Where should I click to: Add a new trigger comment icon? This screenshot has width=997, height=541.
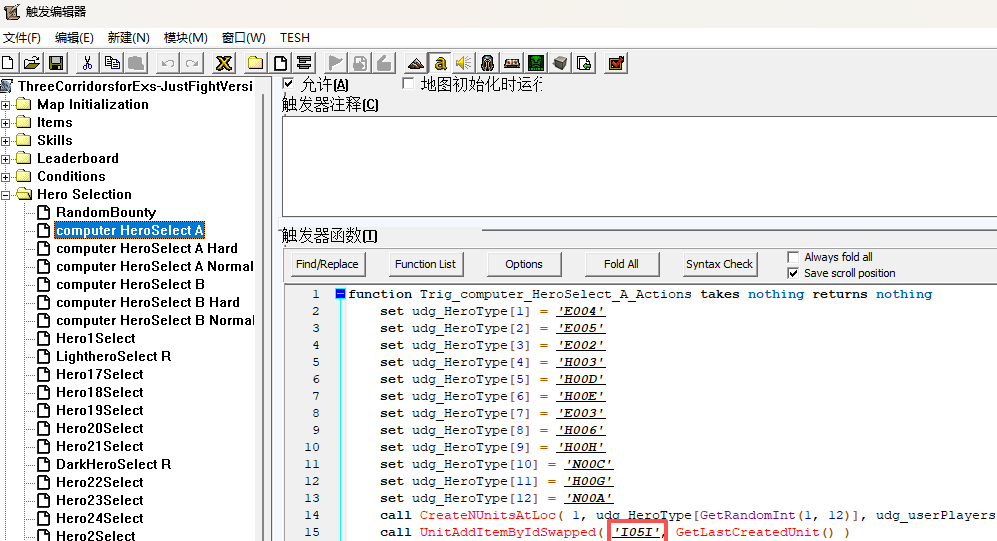coord(304,63)
